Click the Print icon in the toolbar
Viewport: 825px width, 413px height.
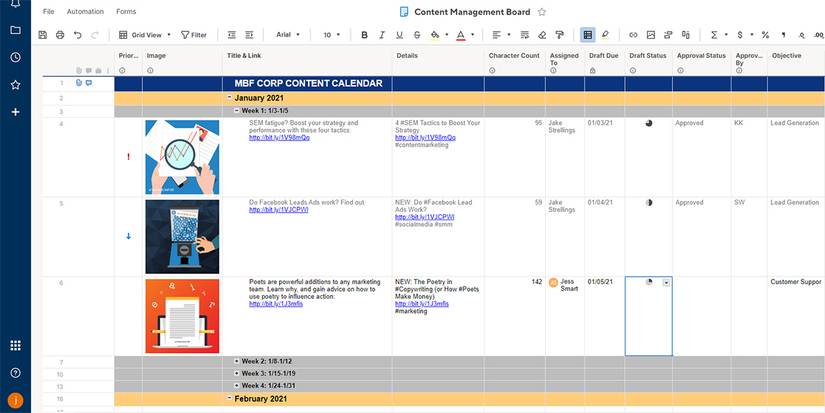pyautogui.click(x=60, y=35)
